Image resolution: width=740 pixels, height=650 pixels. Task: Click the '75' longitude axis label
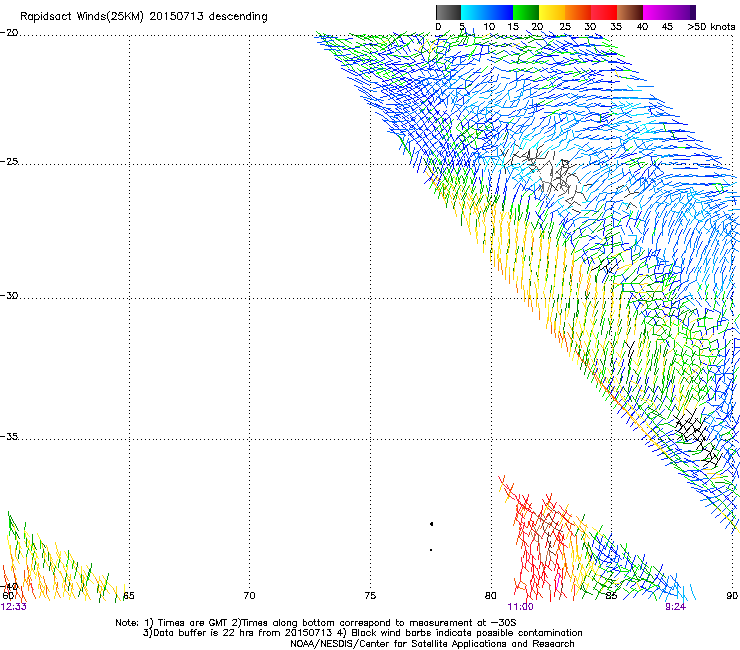[x=370, y=596]
